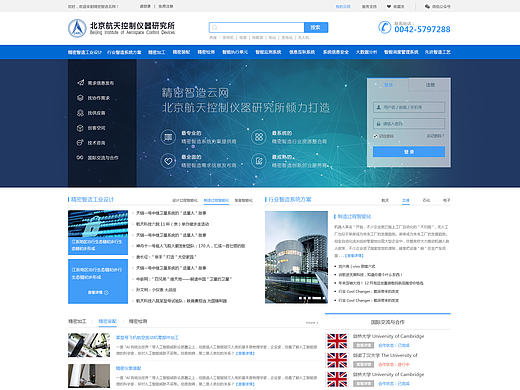Screen dimensions: 520x390
Task: Click the gray button under The University of
Action: [363, 364]
